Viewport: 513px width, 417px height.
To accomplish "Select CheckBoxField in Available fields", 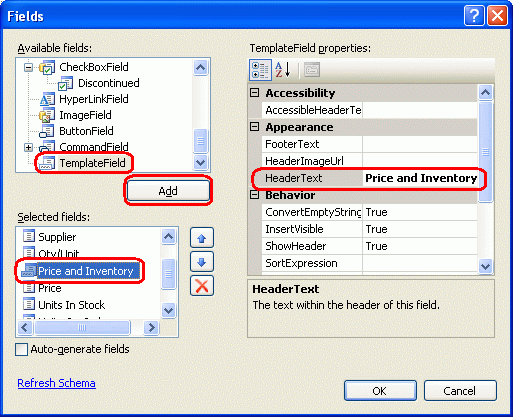I will pyautogui.click(x=94, y=67).
